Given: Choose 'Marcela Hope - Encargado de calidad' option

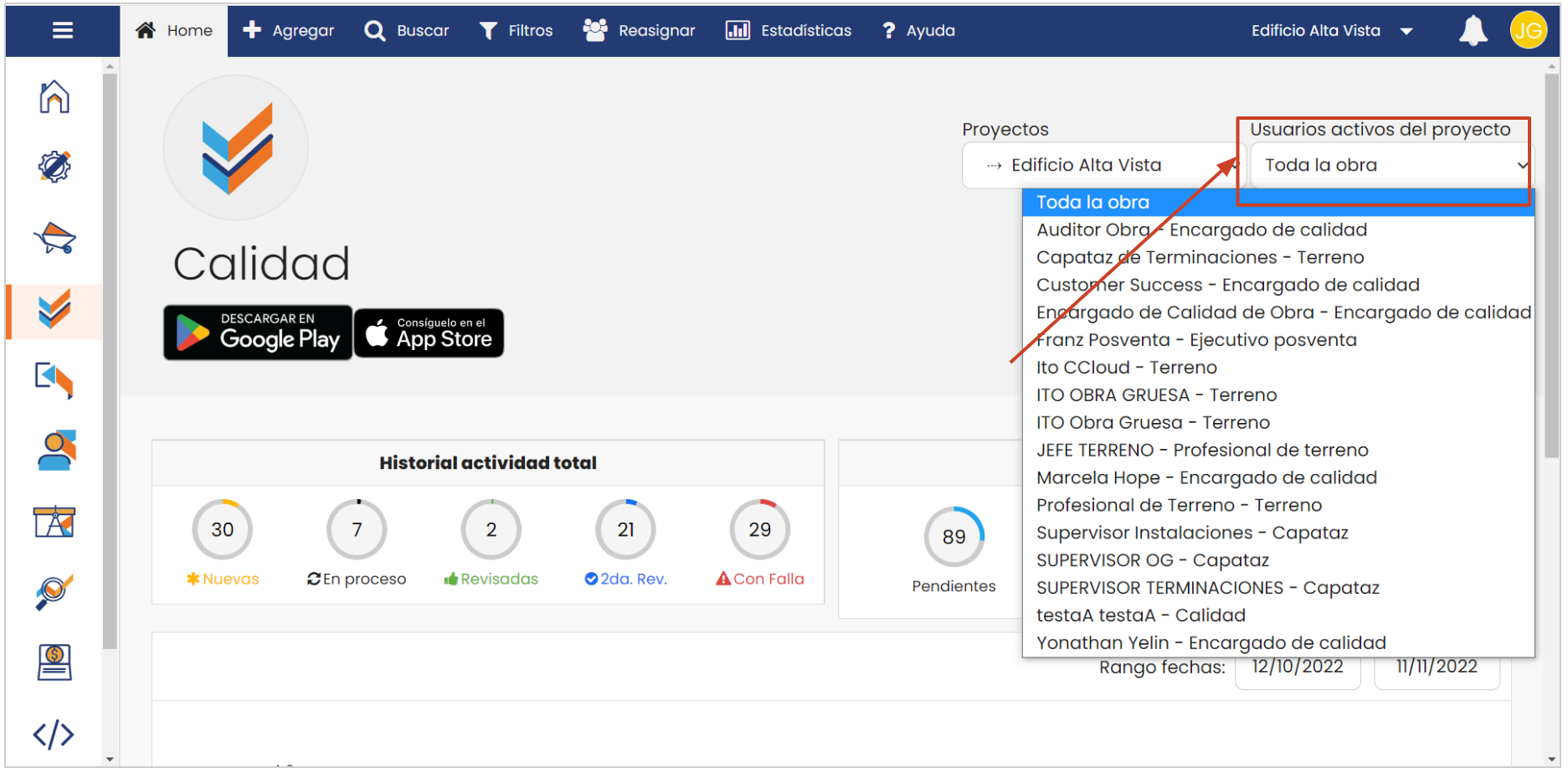Looking at the screenshot, I should [1206, 478].
